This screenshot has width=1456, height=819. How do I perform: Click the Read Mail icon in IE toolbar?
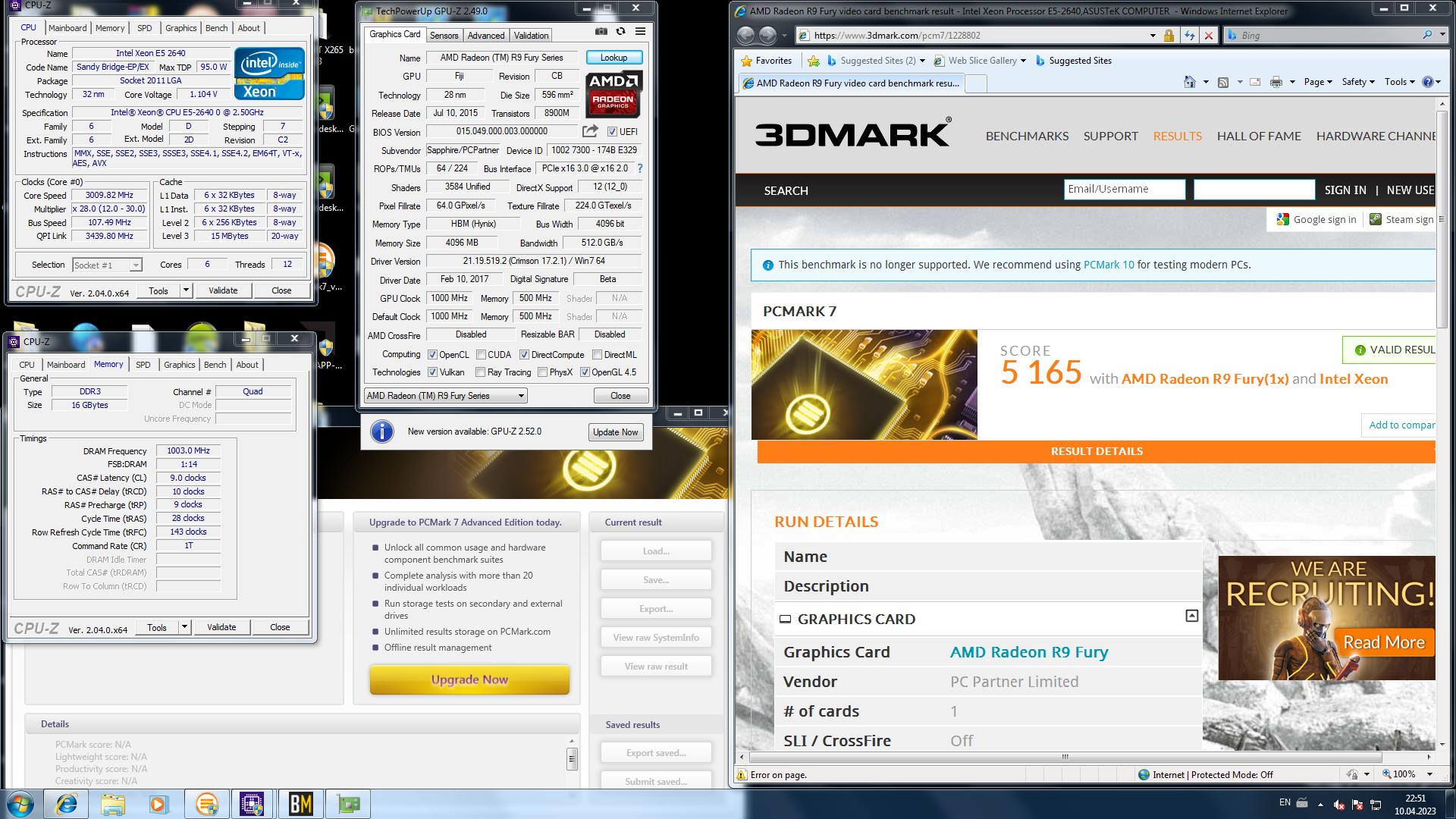(1255, 82)
